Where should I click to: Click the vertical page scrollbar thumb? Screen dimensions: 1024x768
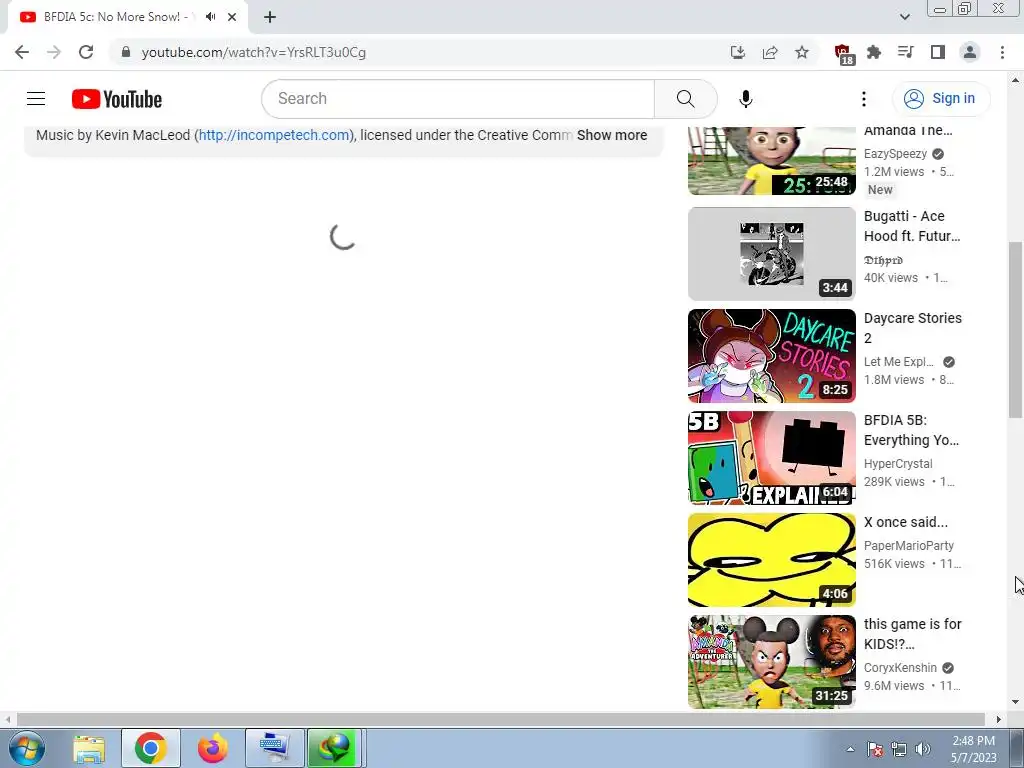1015,330
